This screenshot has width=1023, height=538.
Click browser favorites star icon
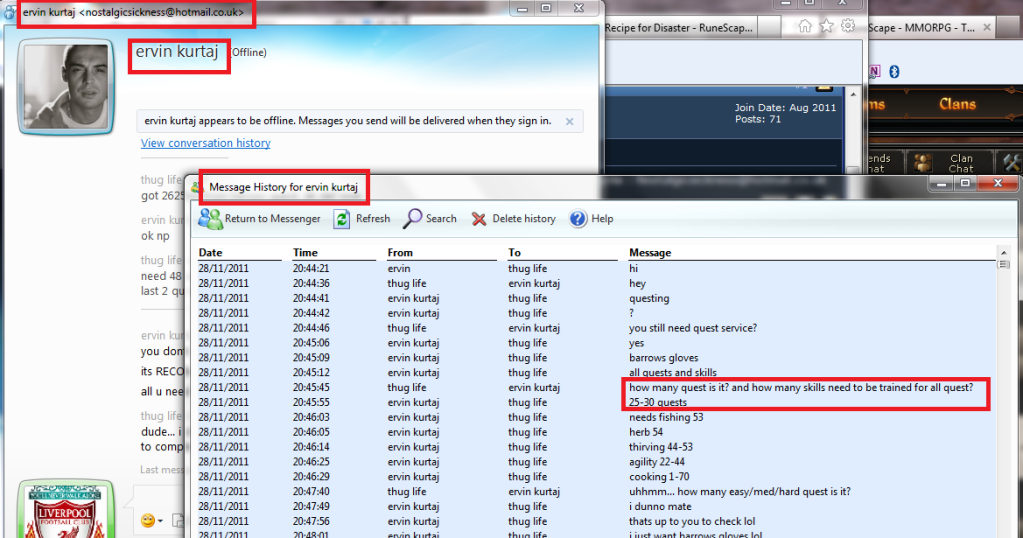click(827, 26)
